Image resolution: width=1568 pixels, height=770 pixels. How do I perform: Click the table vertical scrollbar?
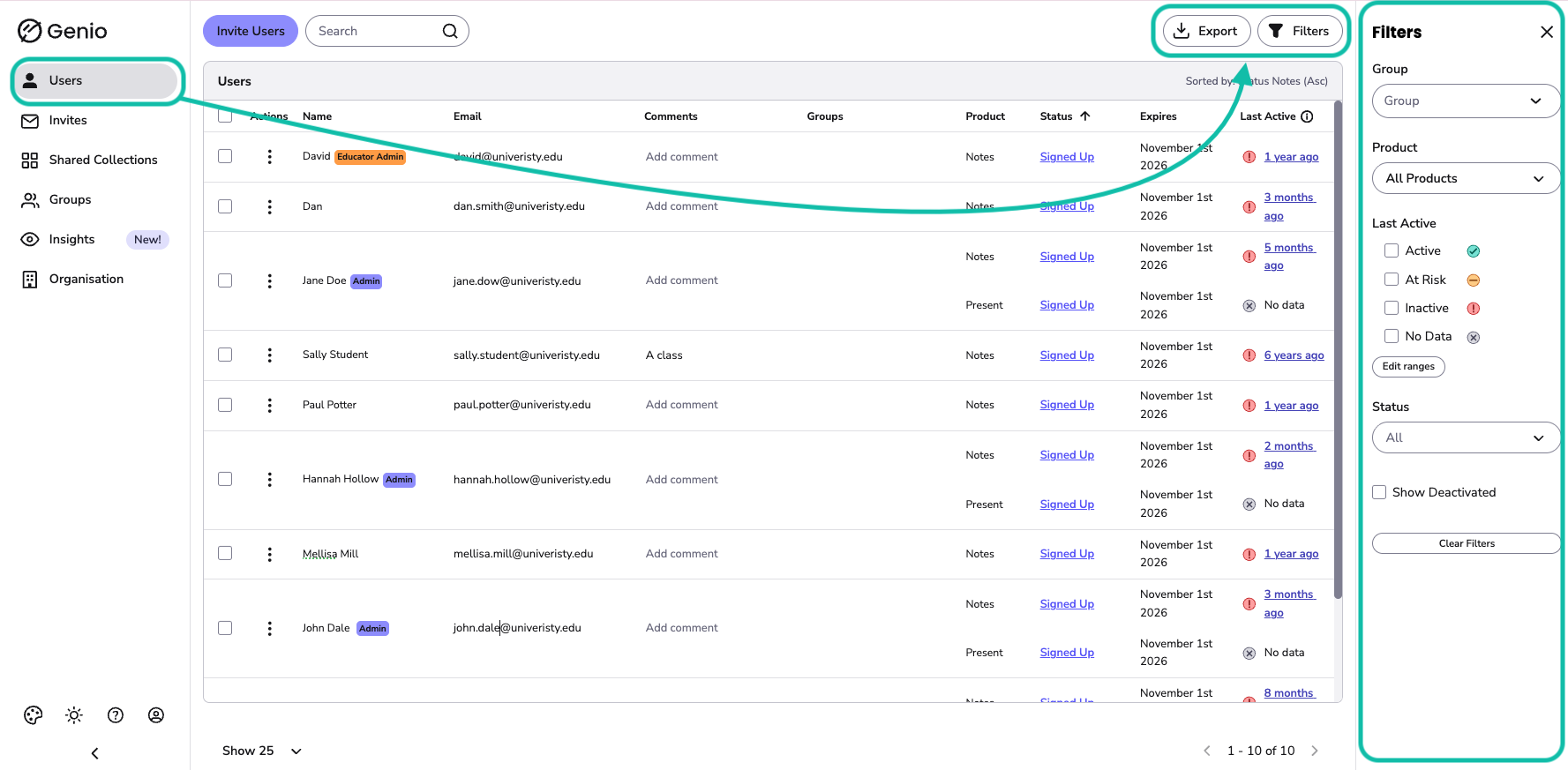[x=1338, y=349]
